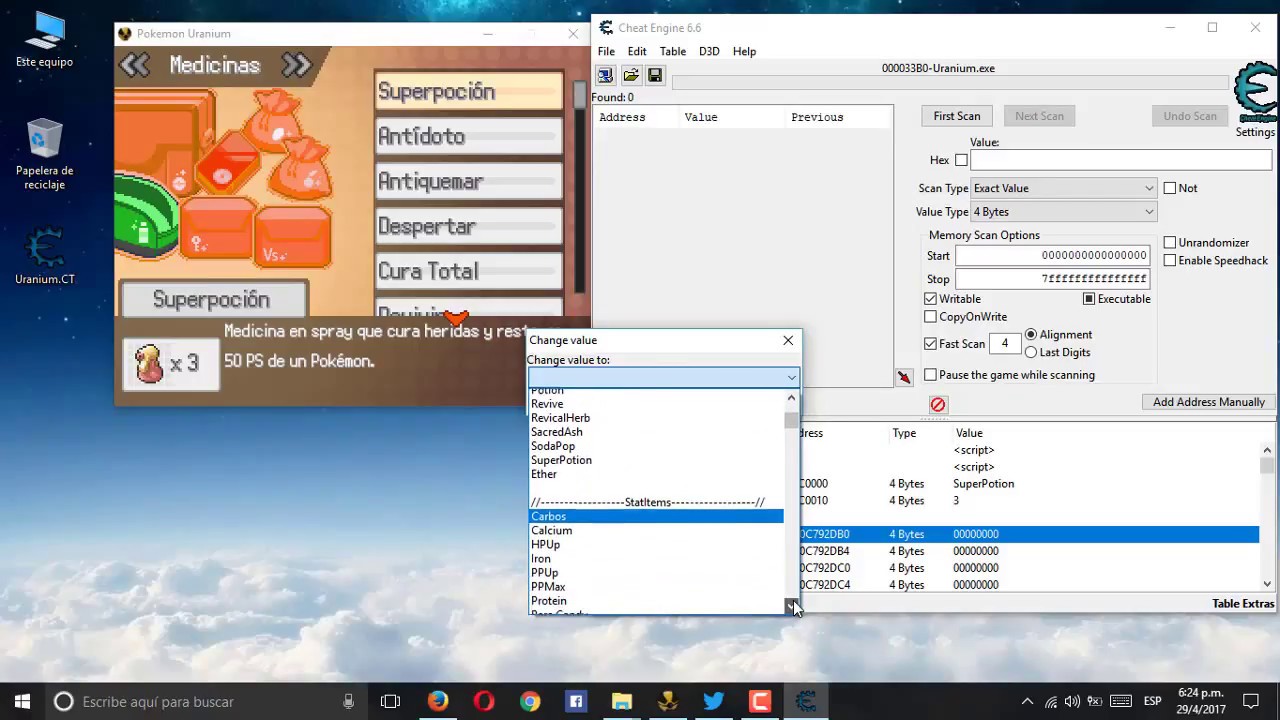
Task: Toggle the Fast Scan checkbox
Action: pos(931,344)
